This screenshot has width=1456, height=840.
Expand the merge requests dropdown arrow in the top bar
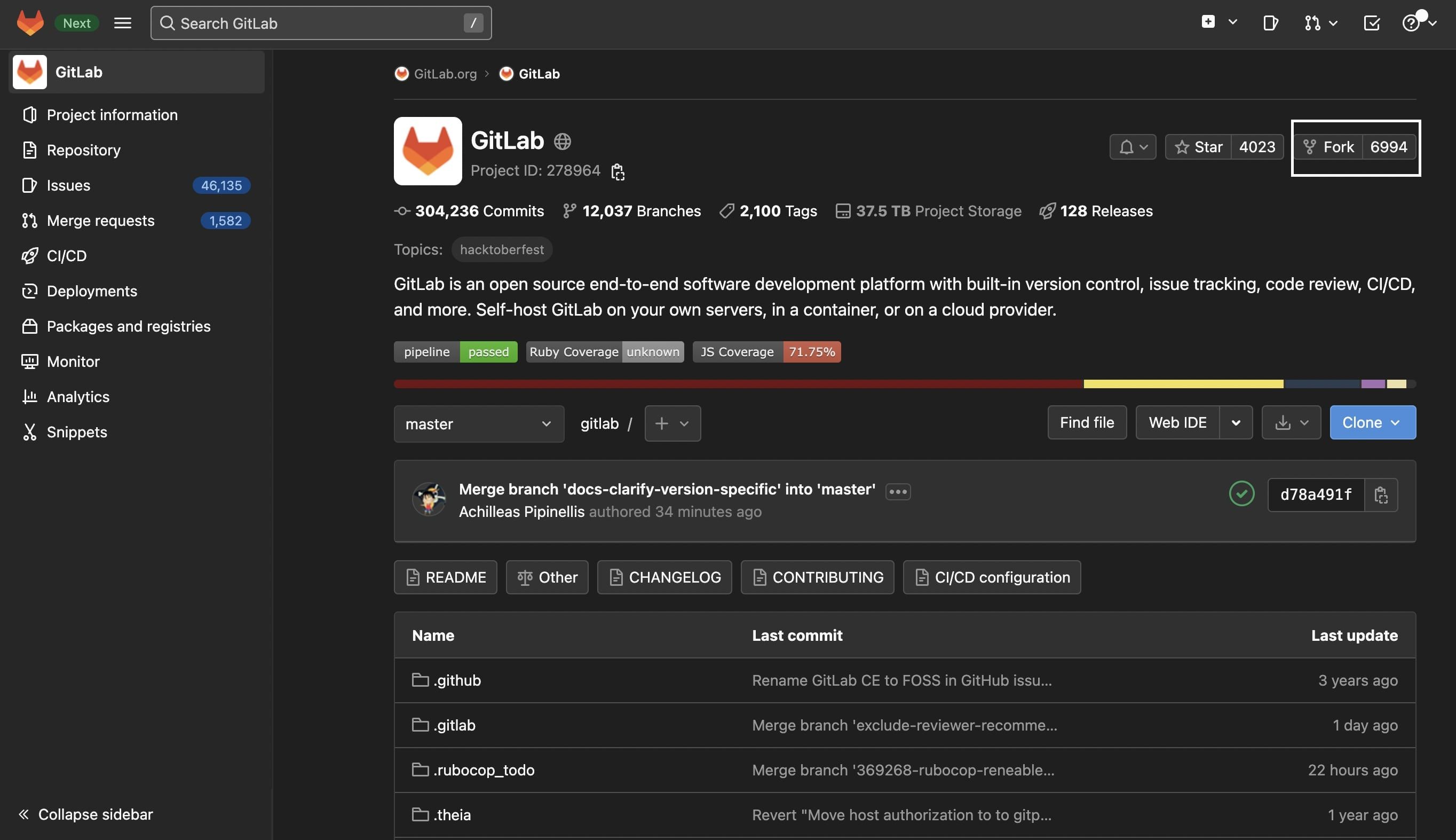tap(1333, 23)
